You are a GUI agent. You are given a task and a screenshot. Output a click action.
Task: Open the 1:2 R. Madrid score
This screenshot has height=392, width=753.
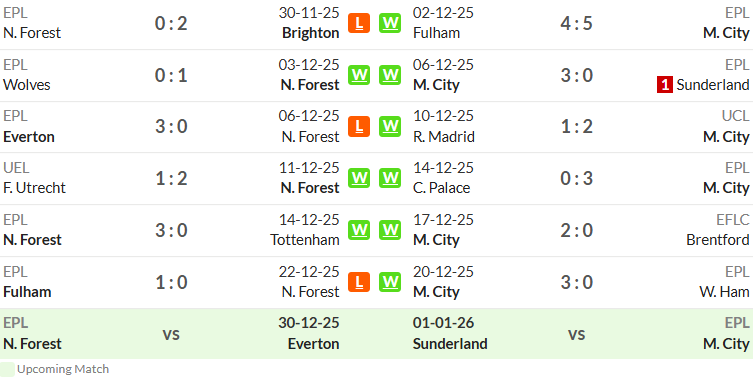click(x=576, y=127)
